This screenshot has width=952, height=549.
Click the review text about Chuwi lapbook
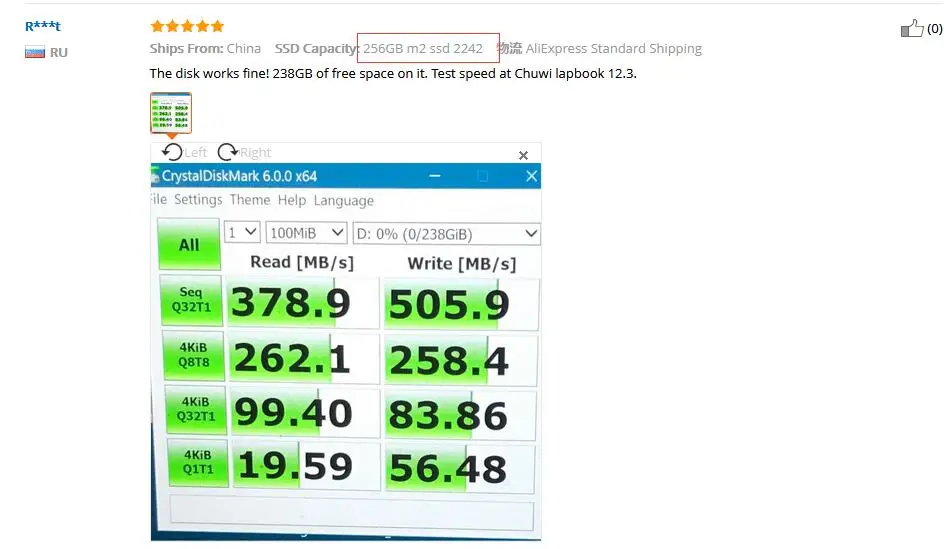point(393,73)
